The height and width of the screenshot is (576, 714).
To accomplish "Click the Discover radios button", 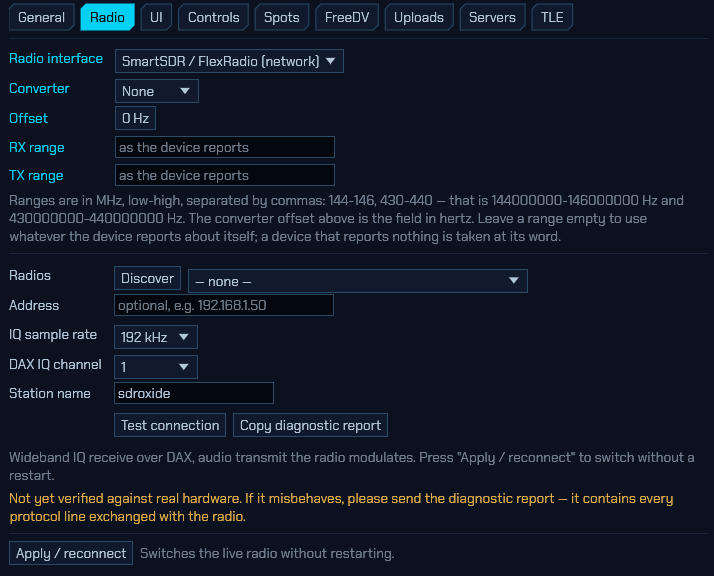I will point(147,278).
